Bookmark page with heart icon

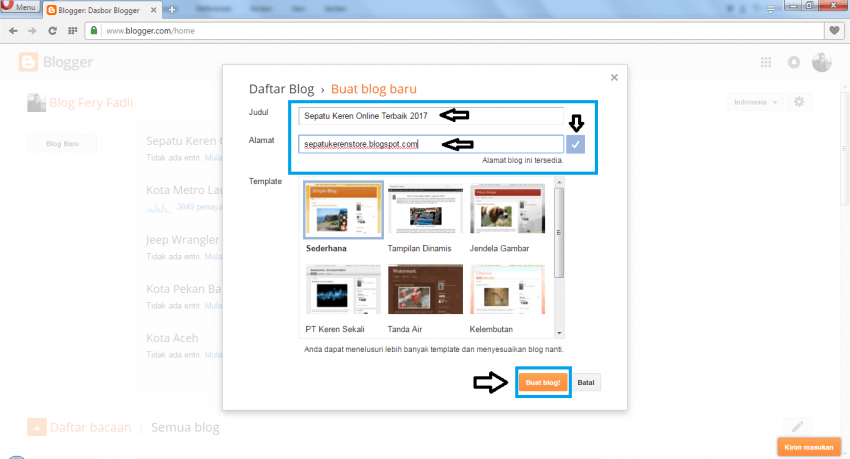tap(834, 31)
